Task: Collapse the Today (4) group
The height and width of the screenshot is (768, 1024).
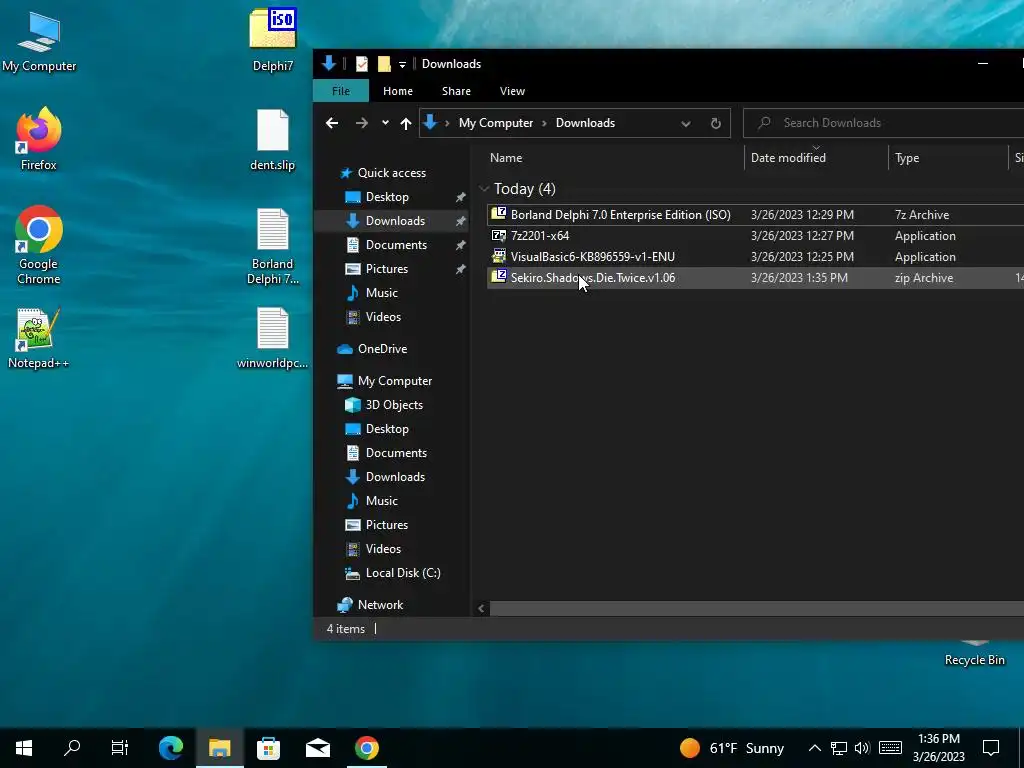Action: [x=484, y=189]
